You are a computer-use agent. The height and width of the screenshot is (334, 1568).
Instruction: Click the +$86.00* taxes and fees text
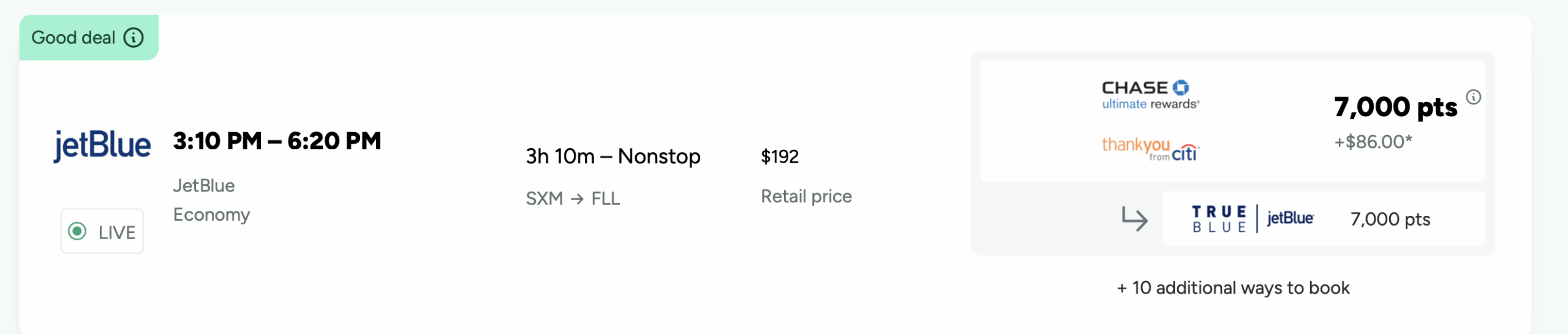pyautogui.click(x=1373, y=142)
